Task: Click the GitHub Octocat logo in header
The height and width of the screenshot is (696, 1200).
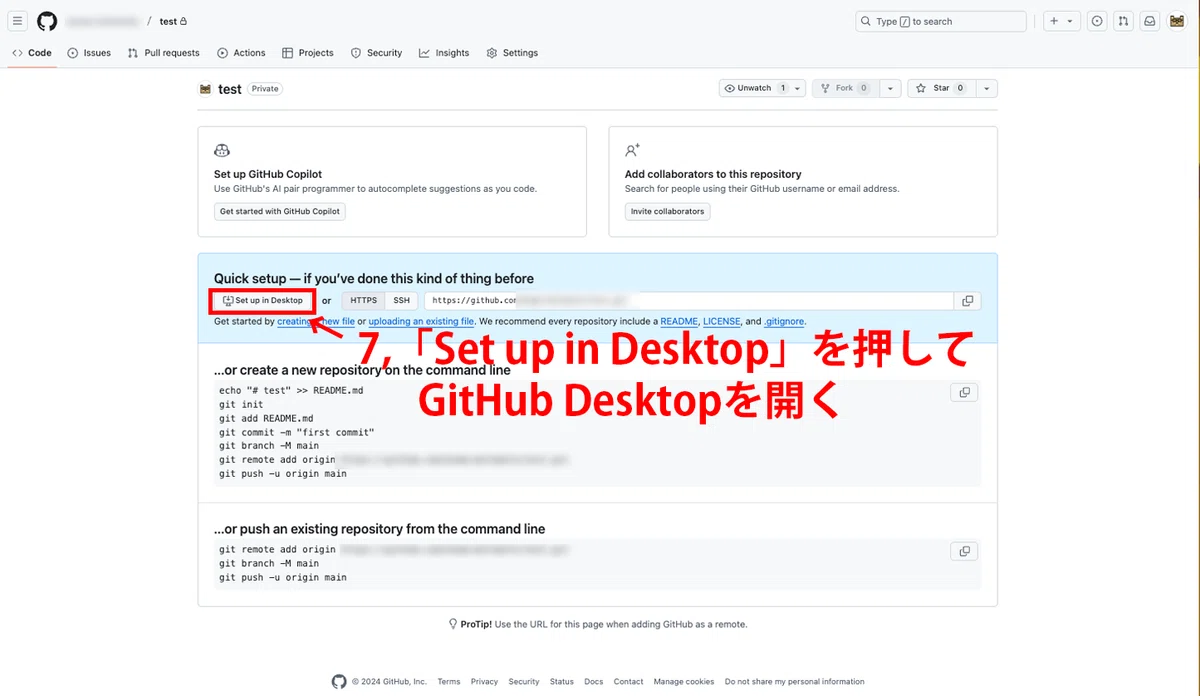Action: click(x=47, y=21)
